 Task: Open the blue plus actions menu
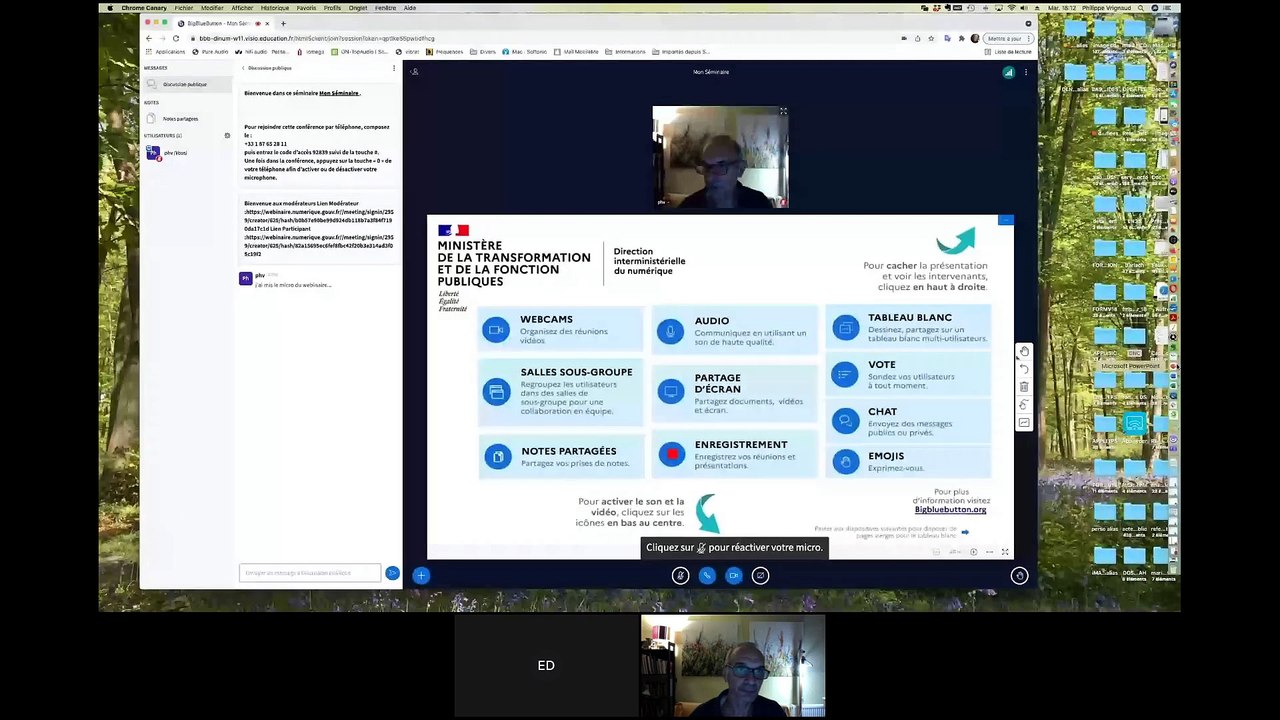point(421,575)
